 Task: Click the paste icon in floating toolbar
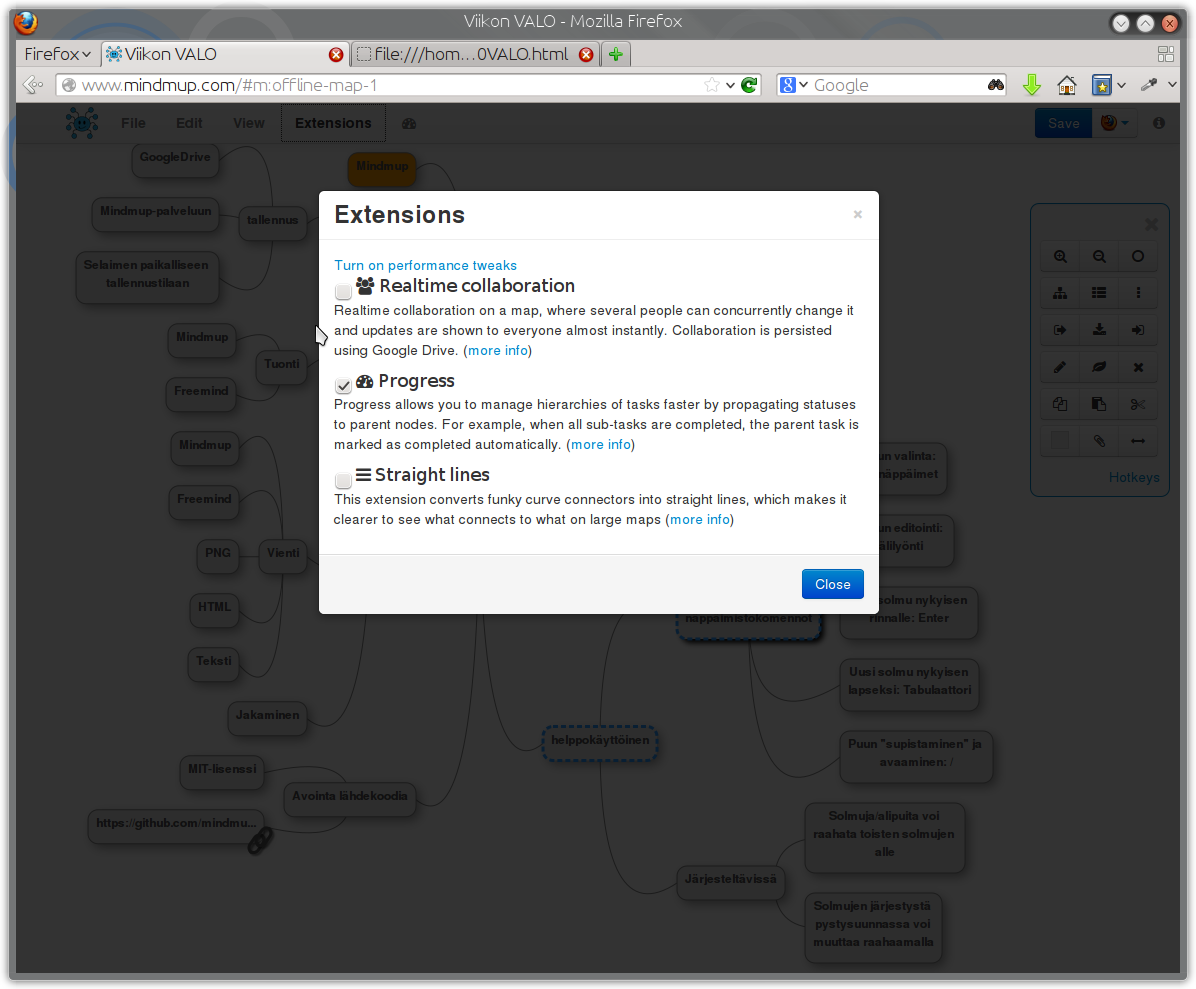click(1099, 404)
